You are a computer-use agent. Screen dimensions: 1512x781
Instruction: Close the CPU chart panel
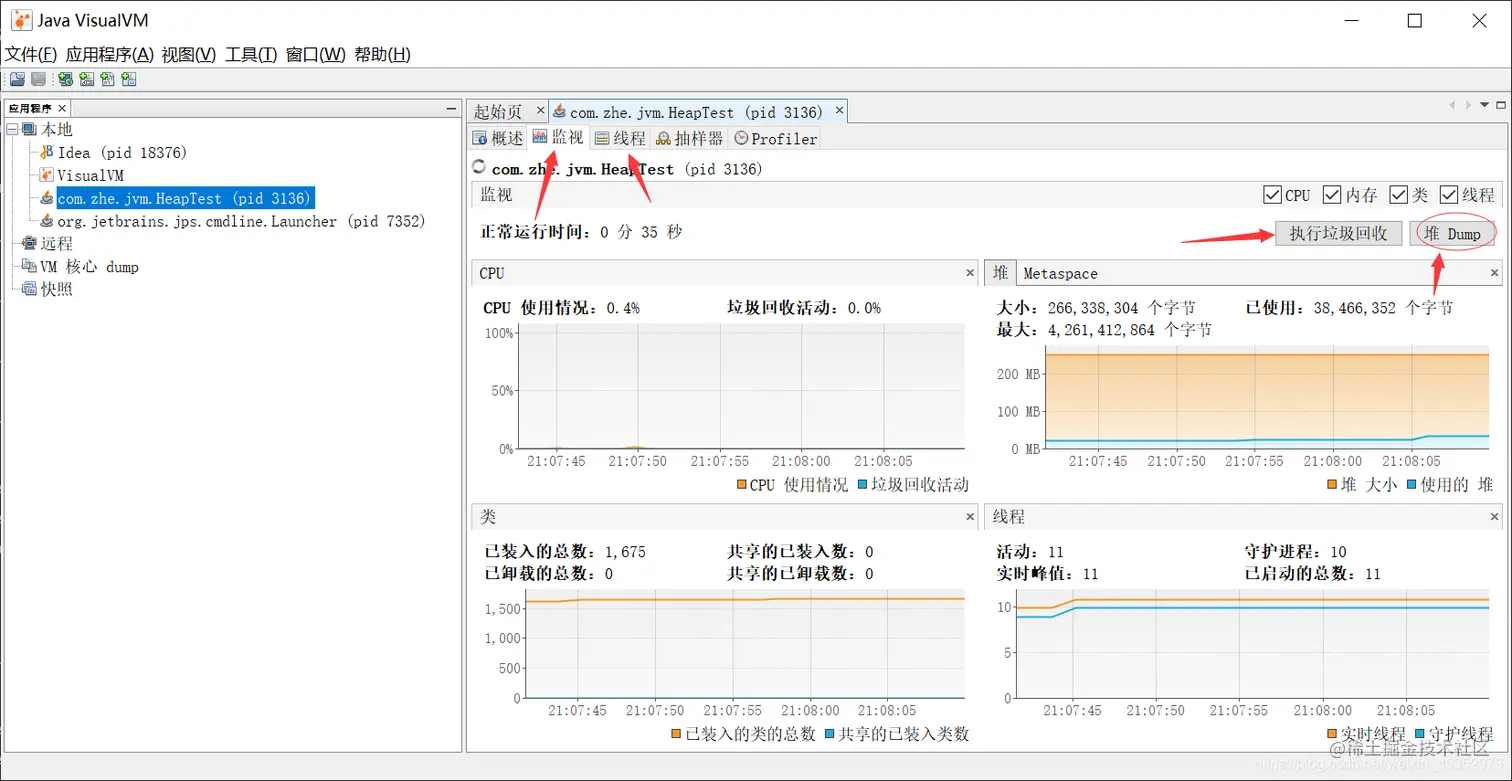coord(970,272)
